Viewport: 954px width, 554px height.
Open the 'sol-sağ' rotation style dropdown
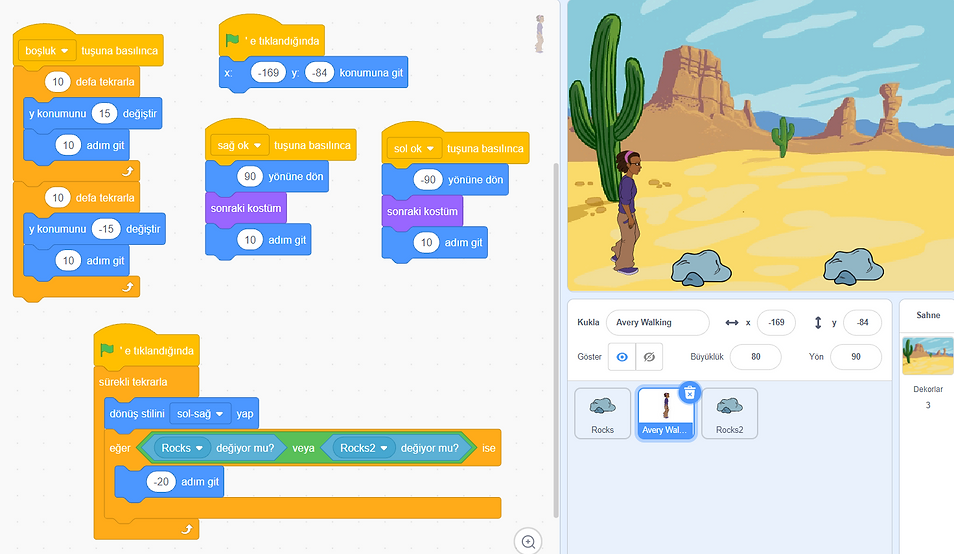[200, 414]
